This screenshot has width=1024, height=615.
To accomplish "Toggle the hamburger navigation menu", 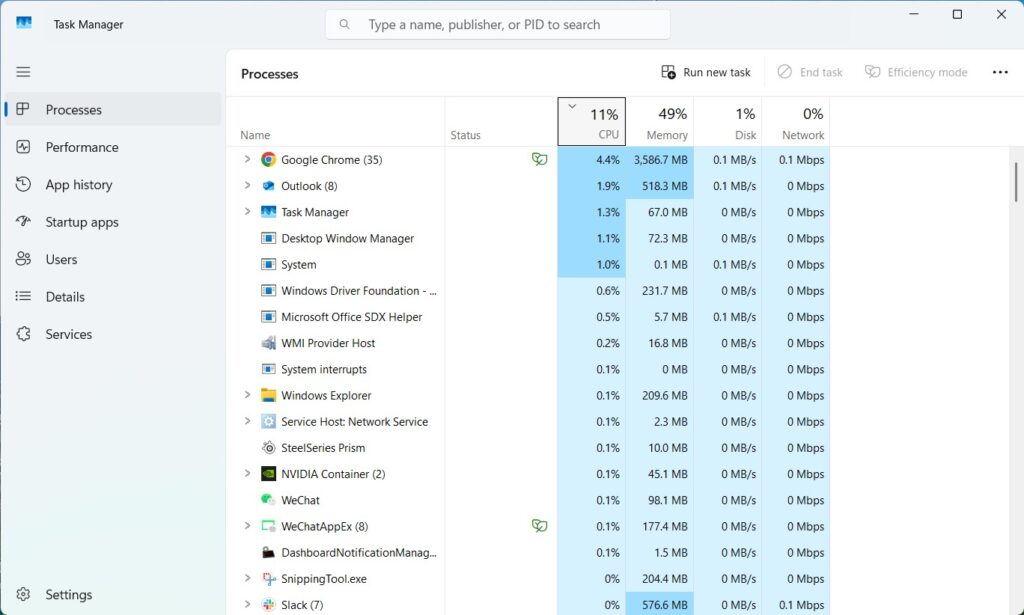I will pos(23,72).
